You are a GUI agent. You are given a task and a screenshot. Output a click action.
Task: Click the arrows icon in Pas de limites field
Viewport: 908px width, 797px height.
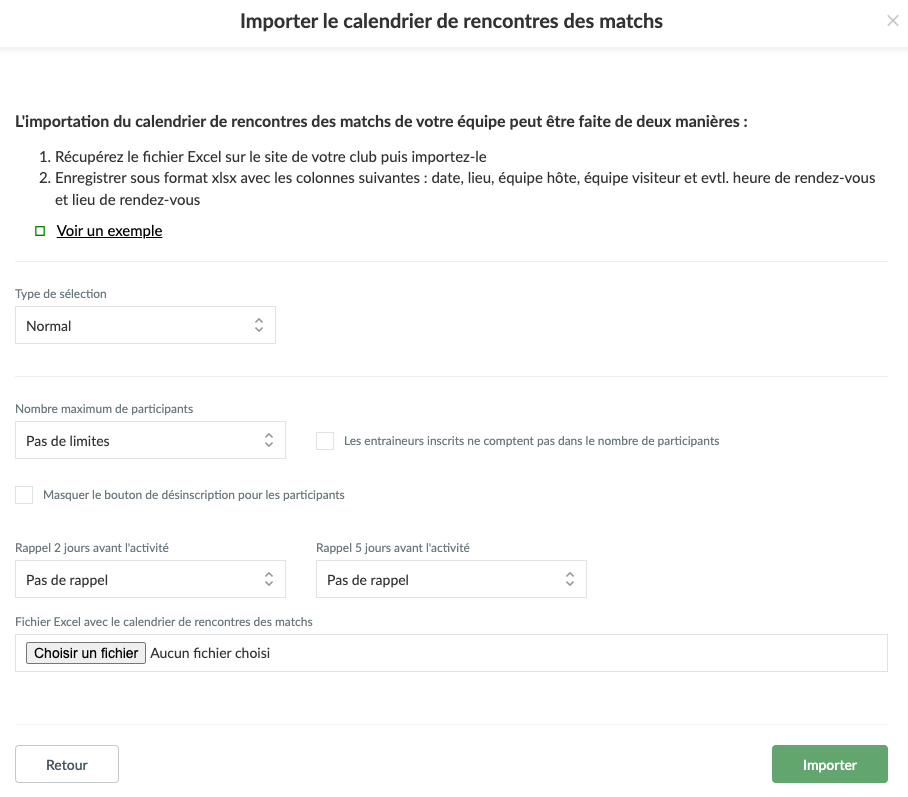pyautogui.click(x=268, y=441)
